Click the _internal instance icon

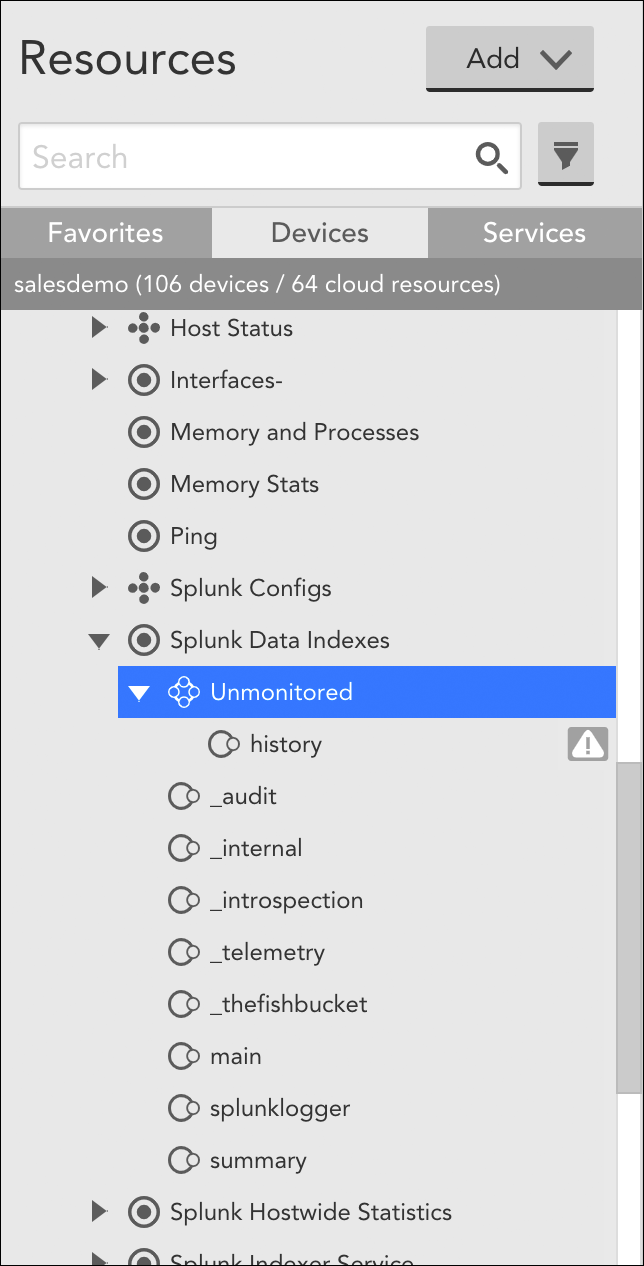point(184,848)
